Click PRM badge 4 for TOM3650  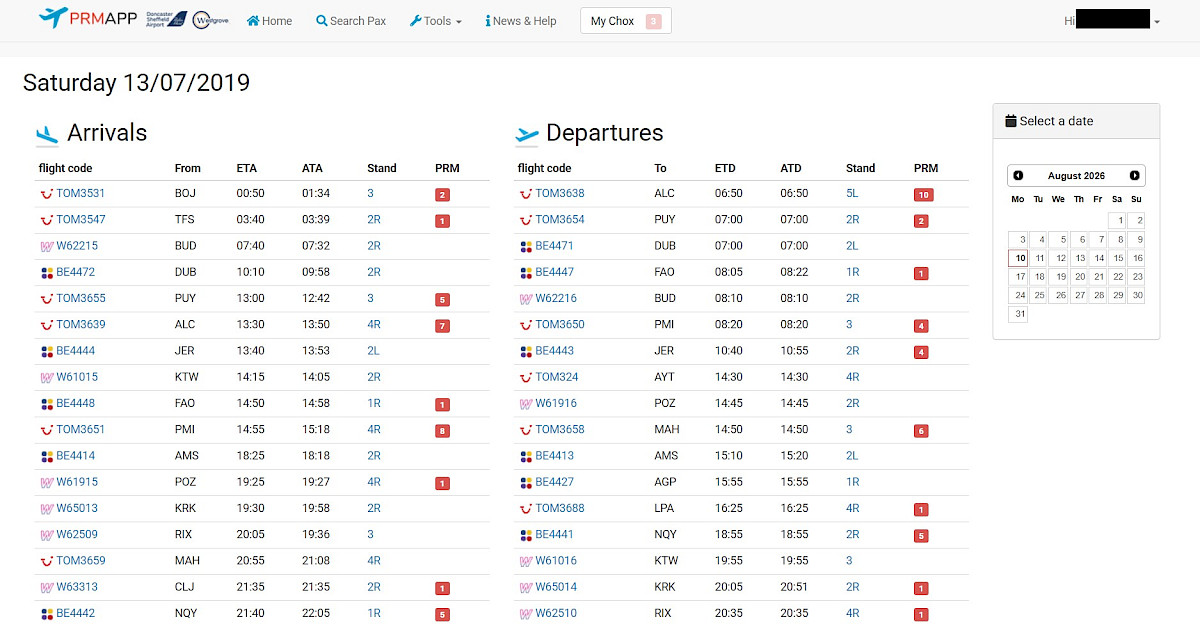[x=921, y=326]
